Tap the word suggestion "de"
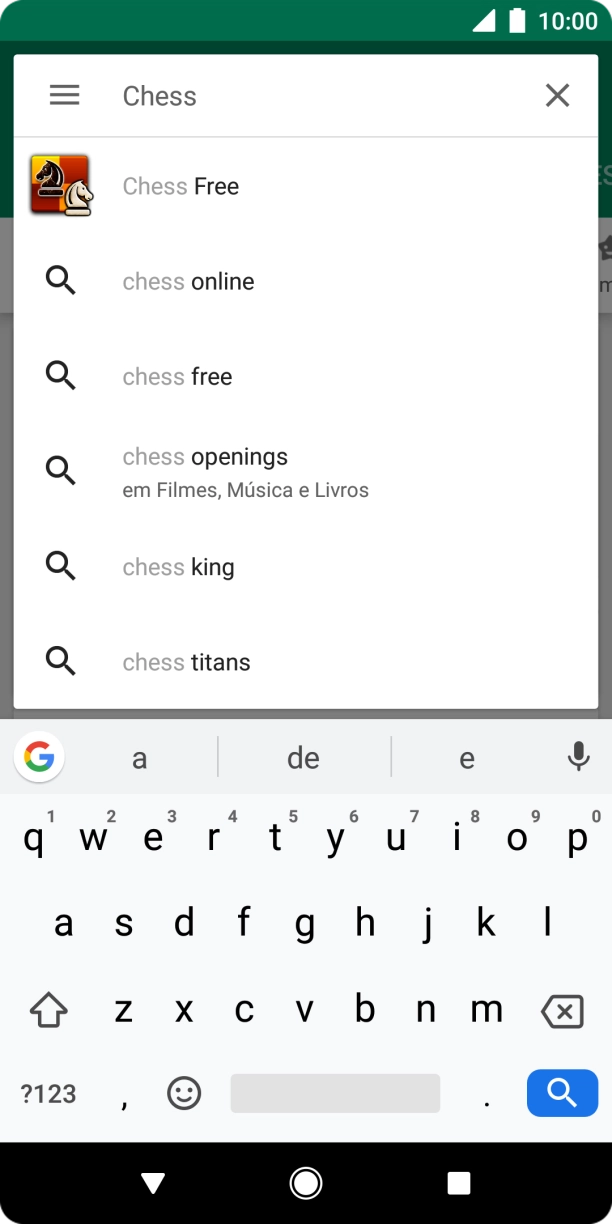This screenshot has width=612, height=1224. [x=303, y=757]
